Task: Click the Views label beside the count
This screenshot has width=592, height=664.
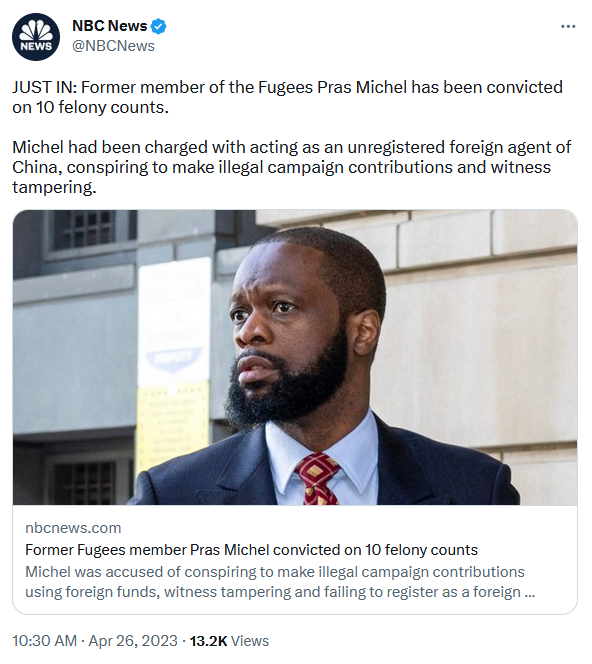Action: [250, 641]
